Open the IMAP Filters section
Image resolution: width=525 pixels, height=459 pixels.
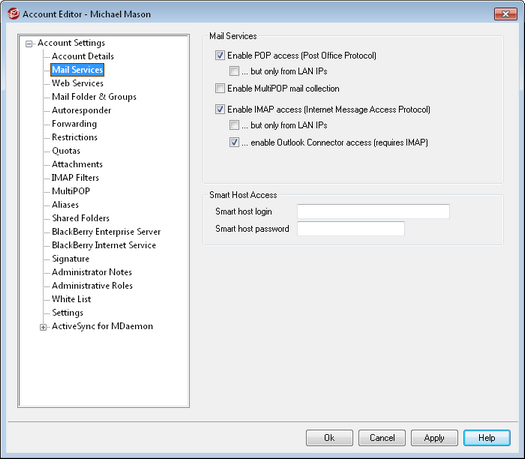tap(75, 177)
